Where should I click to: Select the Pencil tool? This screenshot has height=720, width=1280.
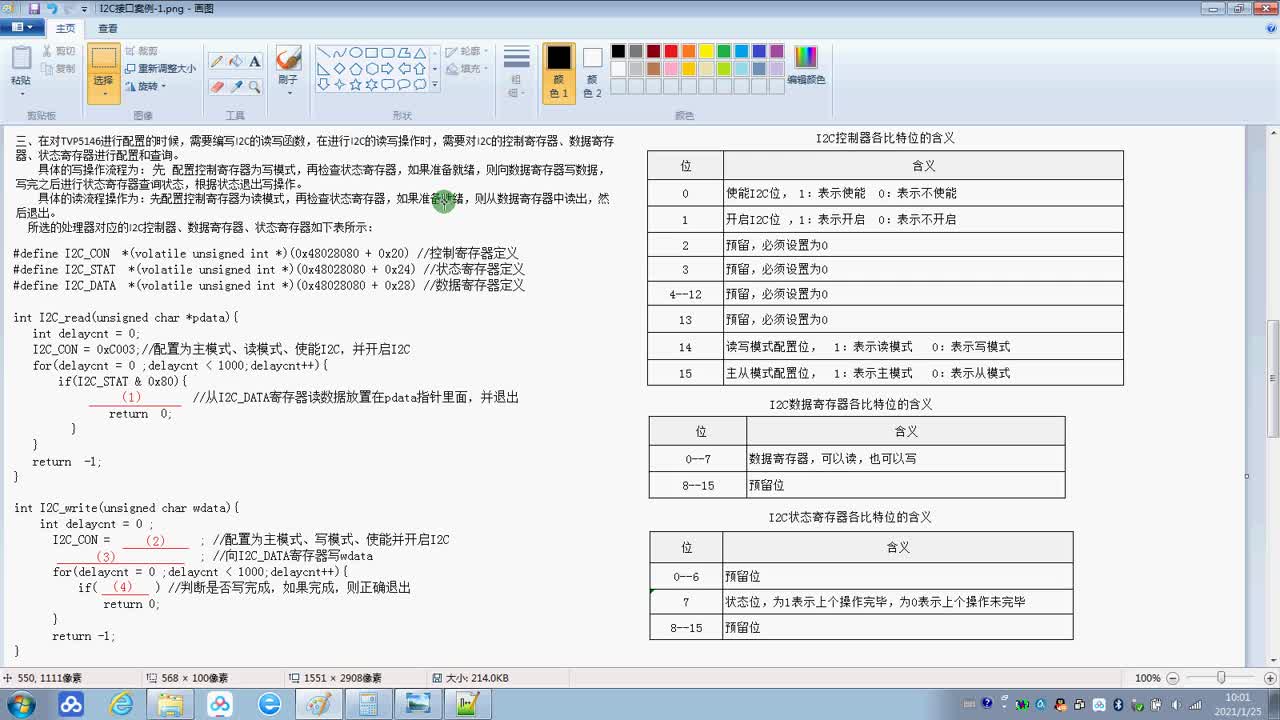point(217,61)
